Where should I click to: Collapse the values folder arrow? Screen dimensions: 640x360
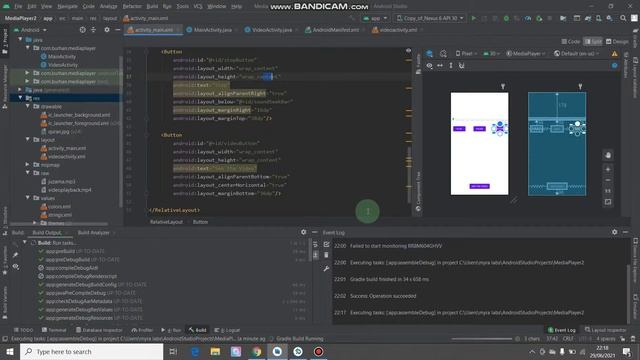28,198
